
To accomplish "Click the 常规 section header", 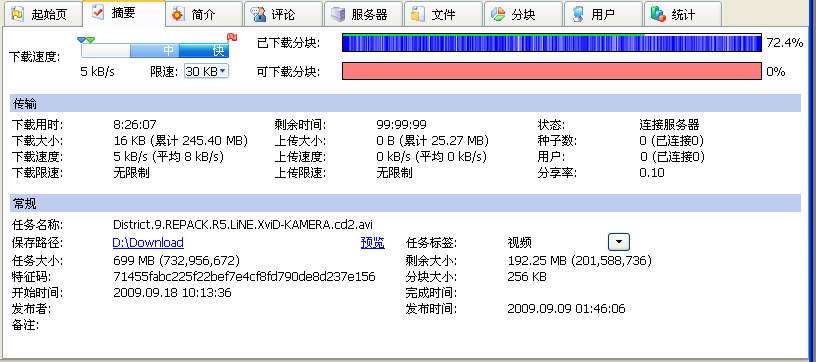I will tap(405, 203).
